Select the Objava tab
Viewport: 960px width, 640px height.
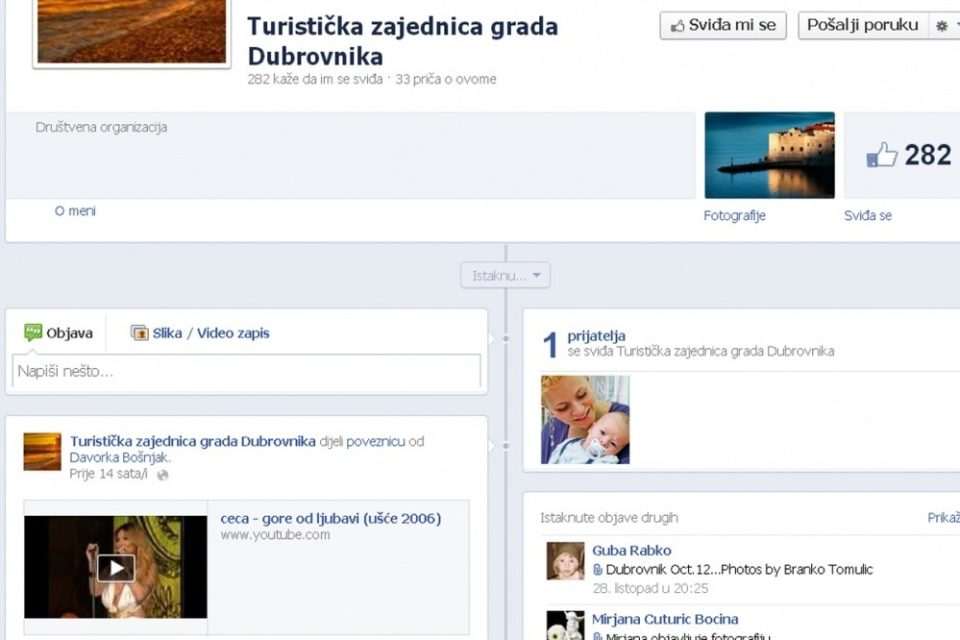(58, 333)
